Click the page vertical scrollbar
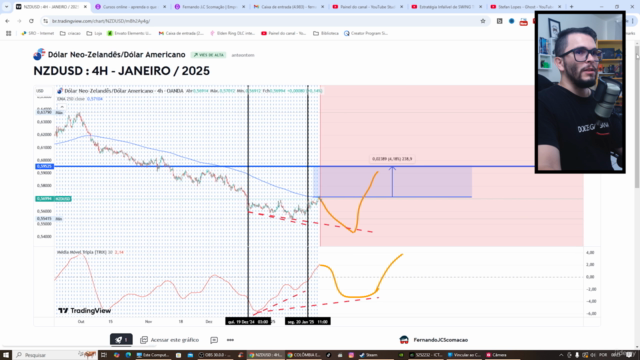 [637, 116]
